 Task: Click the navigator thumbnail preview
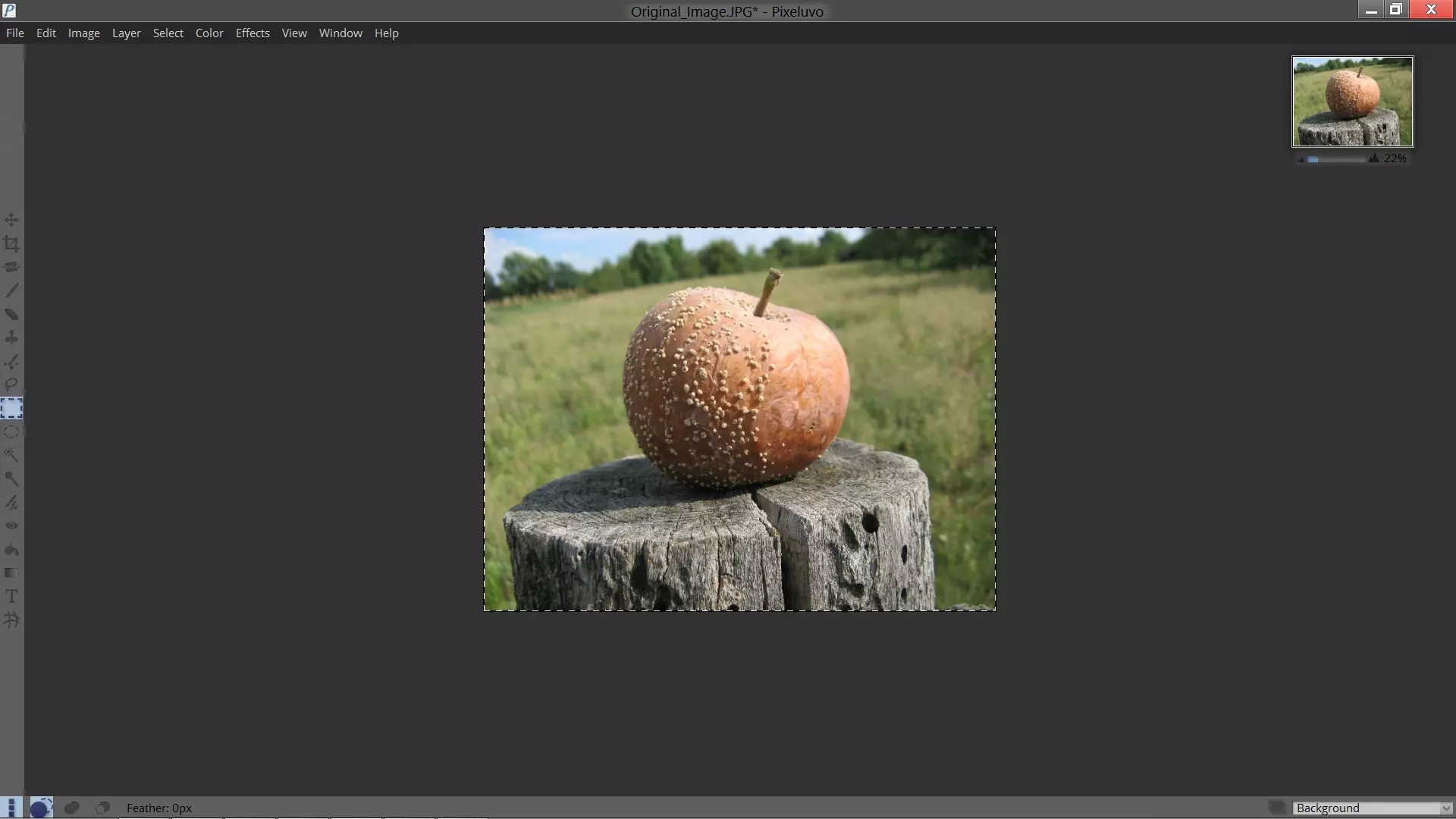1352,102
